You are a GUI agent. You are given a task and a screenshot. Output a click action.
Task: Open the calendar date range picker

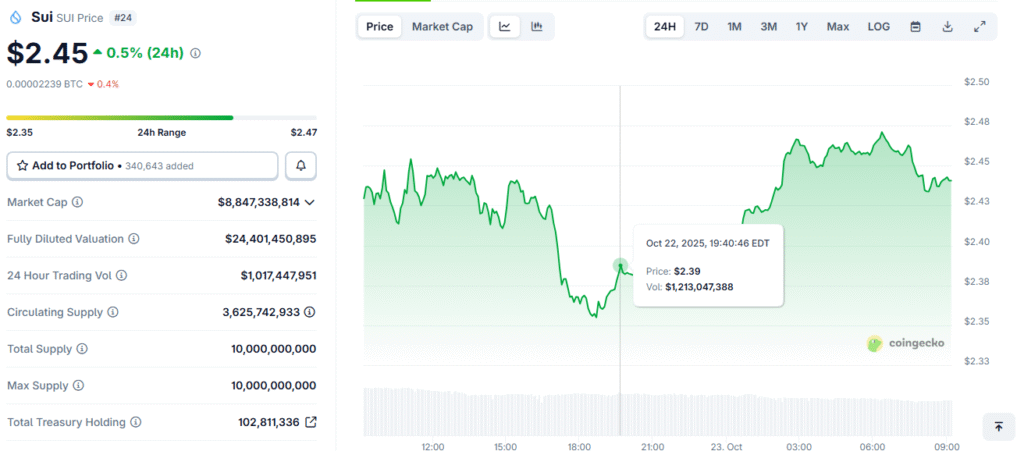click(915, 27)
